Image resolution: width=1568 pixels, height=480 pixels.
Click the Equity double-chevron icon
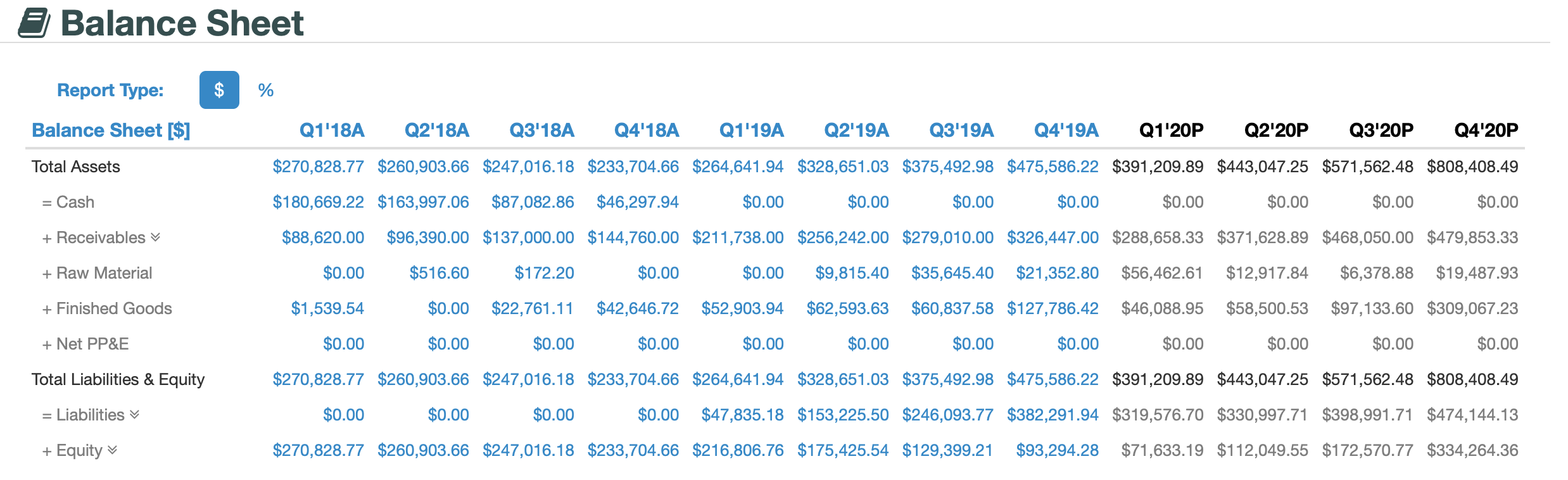pyautogui.click(x=113, y=450)
